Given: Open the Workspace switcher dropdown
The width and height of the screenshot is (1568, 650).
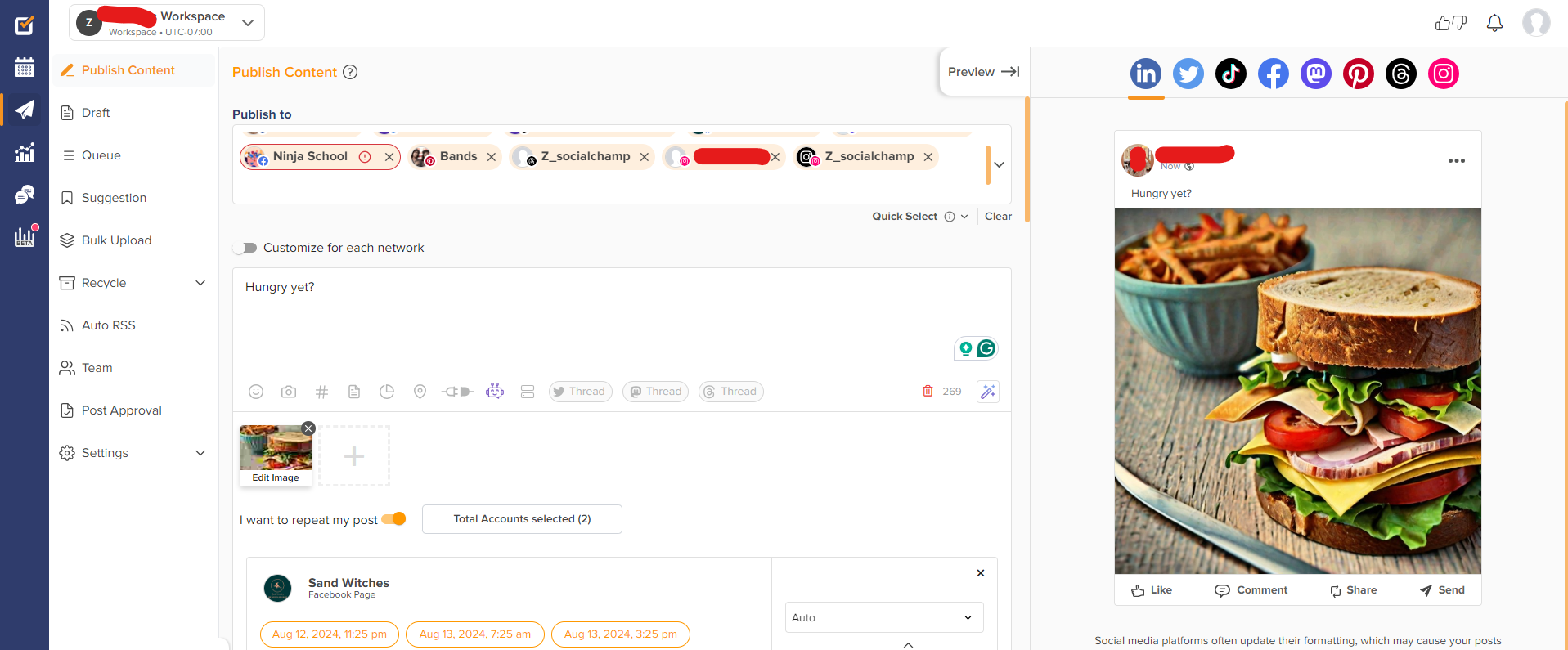Looking at the screenshot, I should tap(167, 23).
